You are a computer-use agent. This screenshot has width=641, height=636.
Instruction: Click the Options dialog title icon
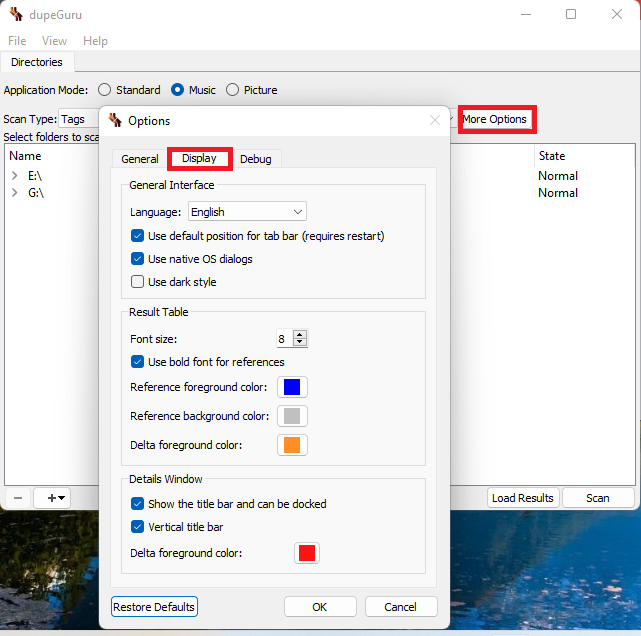115,120
